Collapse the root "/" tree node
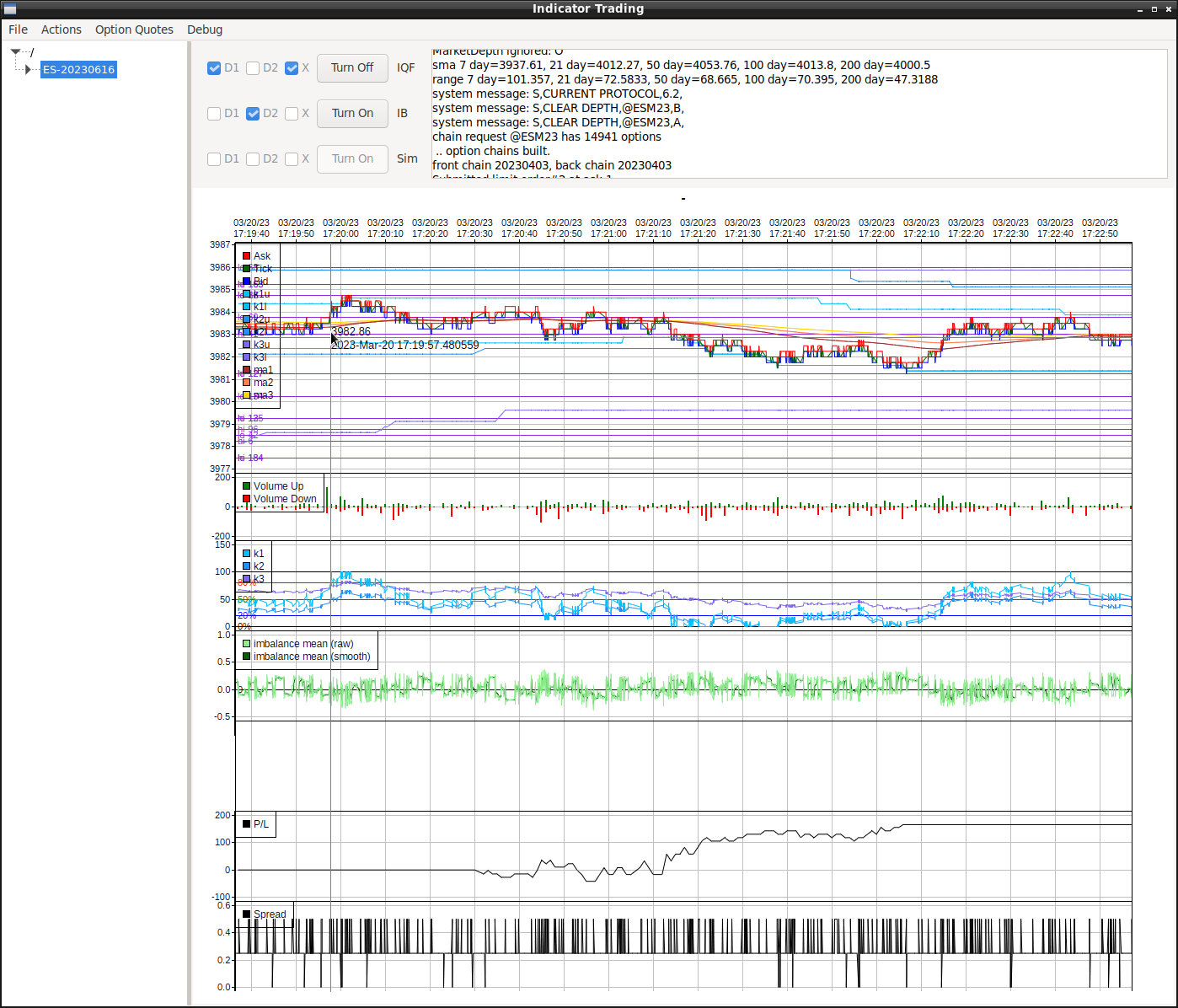Viewport: 1178px width, 1008px height. click(x=15, y=52)
